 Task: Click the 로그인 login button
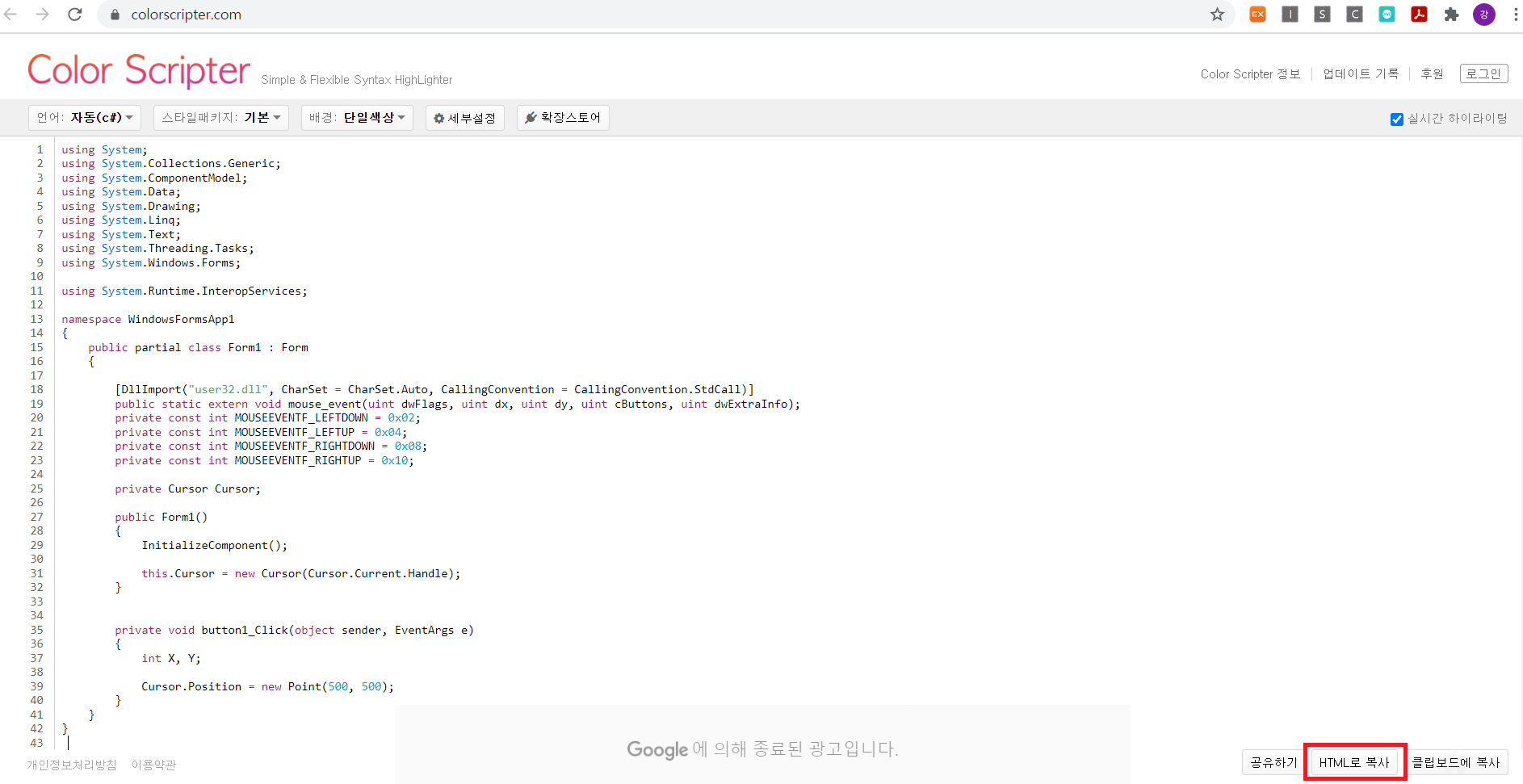click(x=1483, y=73)
